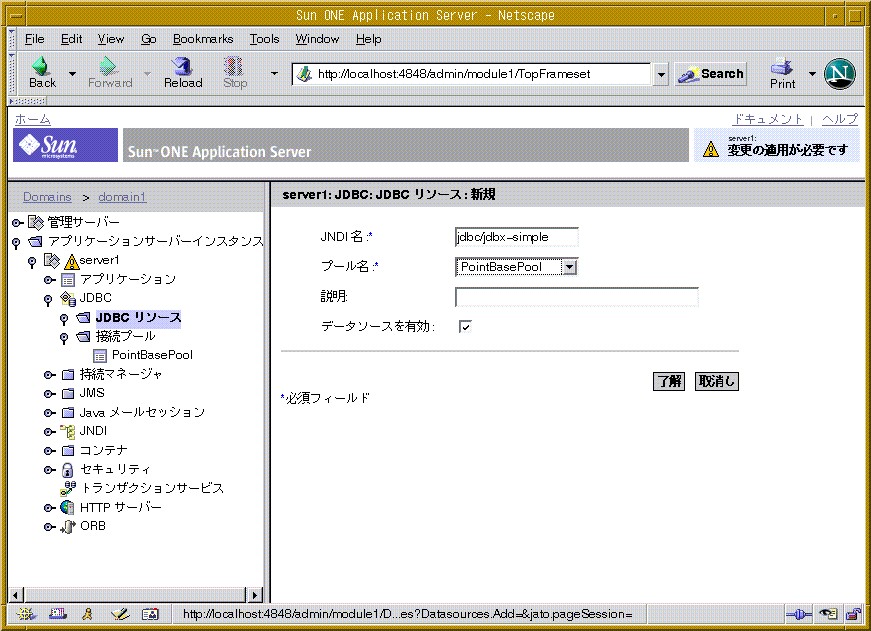
Task: Click the security lock status bar icon
Action: coord(853,614)
